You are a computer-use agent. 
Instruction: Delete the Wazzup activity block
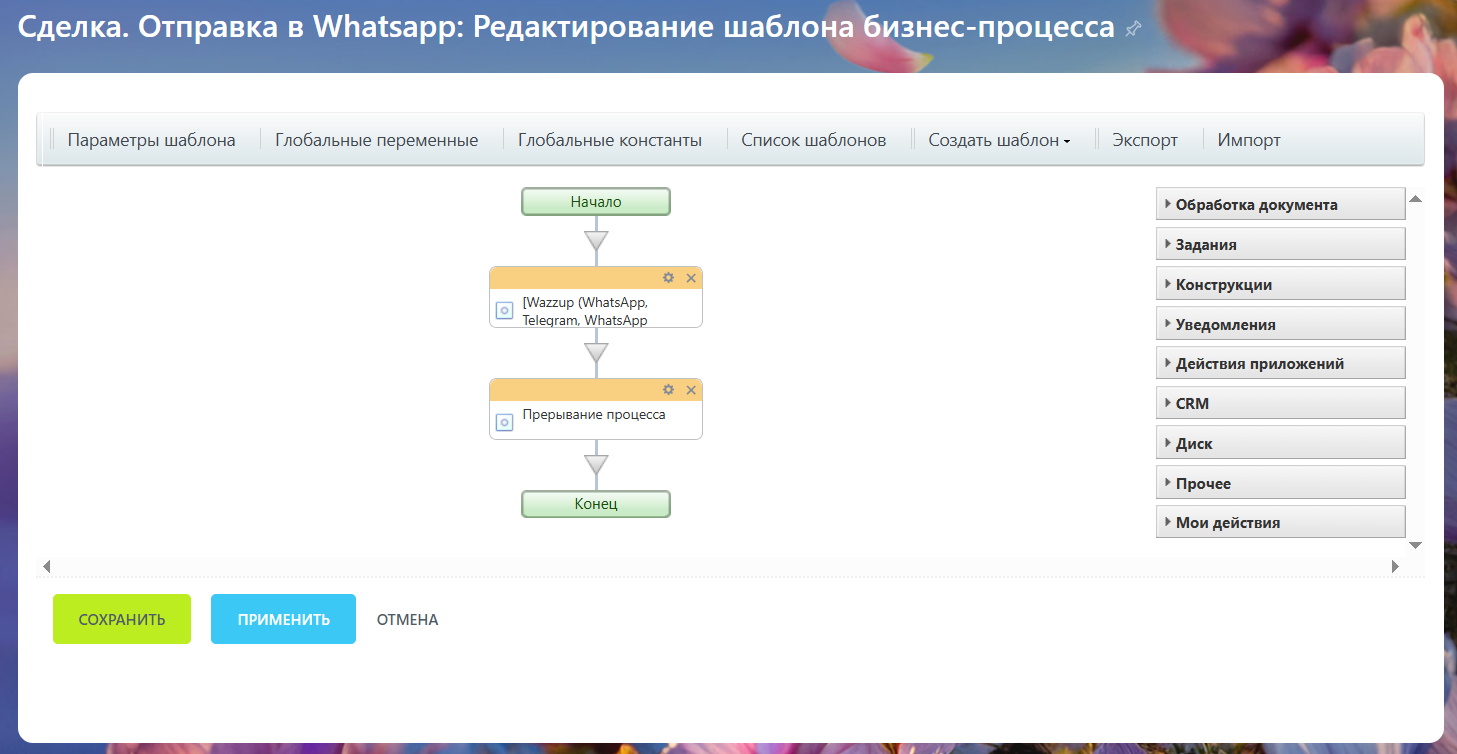tap(691, 278)
